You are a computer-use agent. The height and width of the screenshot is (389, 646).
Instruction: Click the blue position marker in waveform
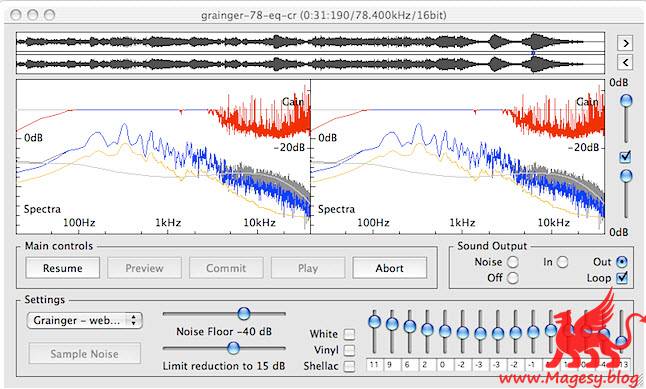[533, 53]
